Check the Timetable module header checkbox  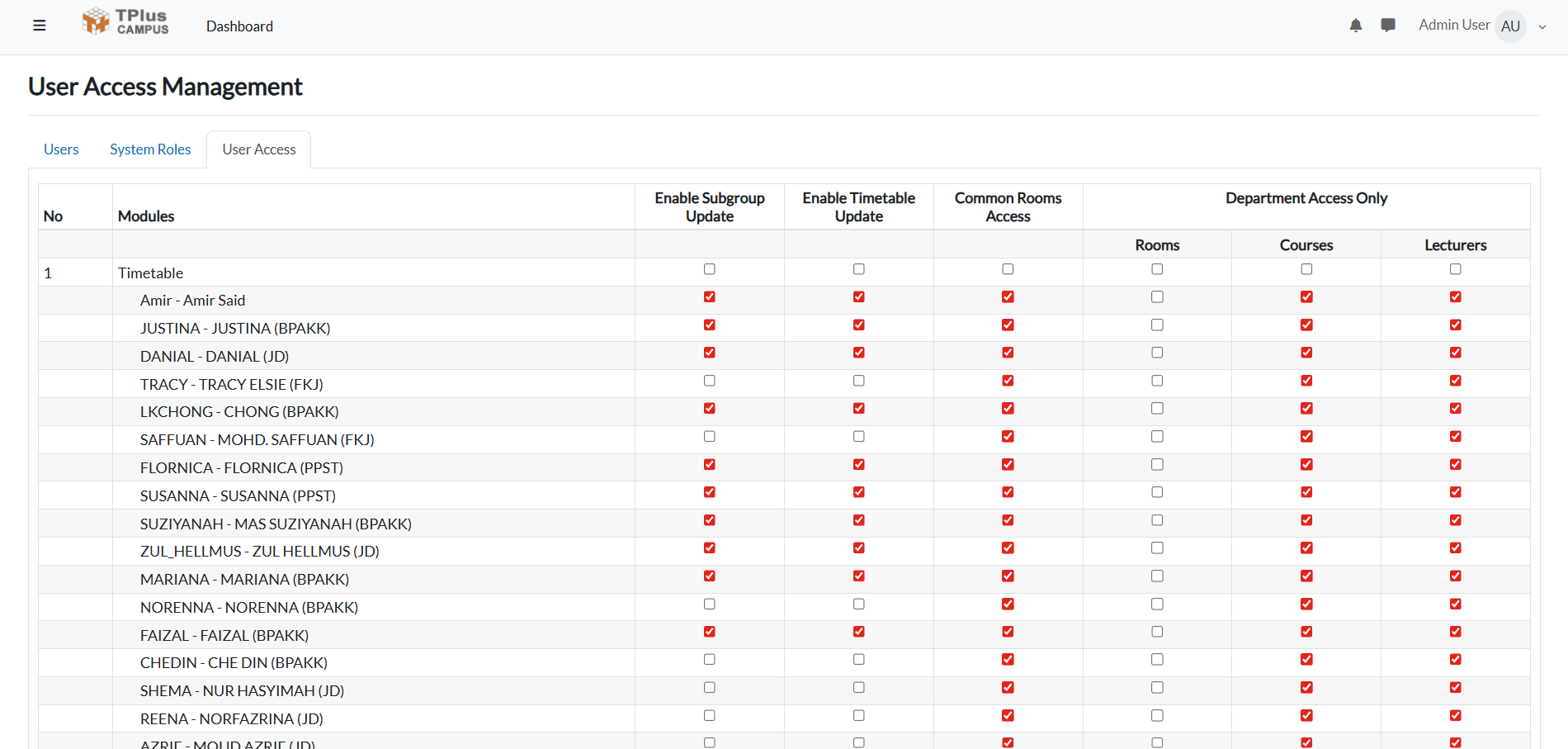709,268
